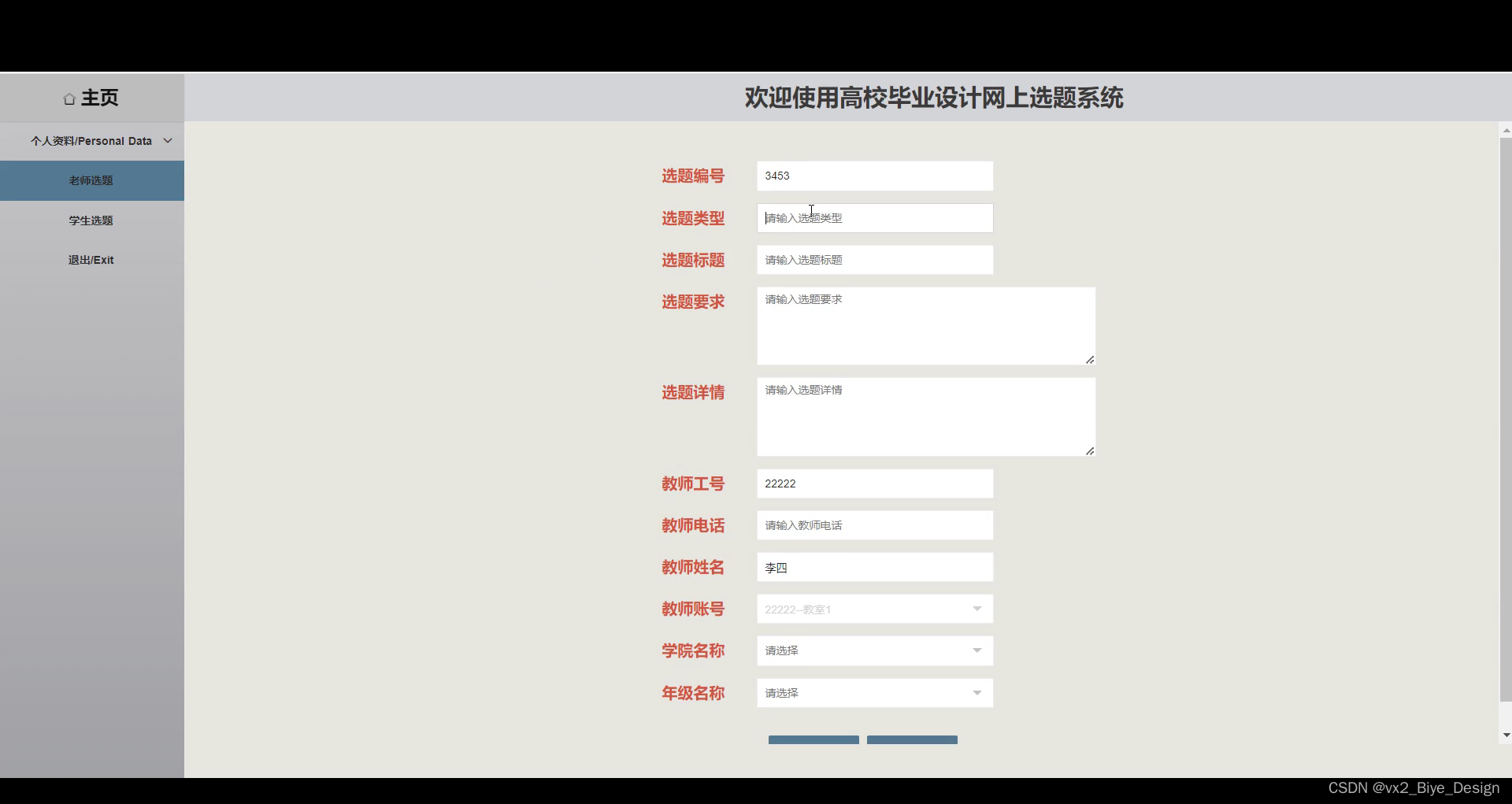Click the 教师工号 field showing 22222
The width and height of the screenshot is (1512, 804).
click(875, 484)
